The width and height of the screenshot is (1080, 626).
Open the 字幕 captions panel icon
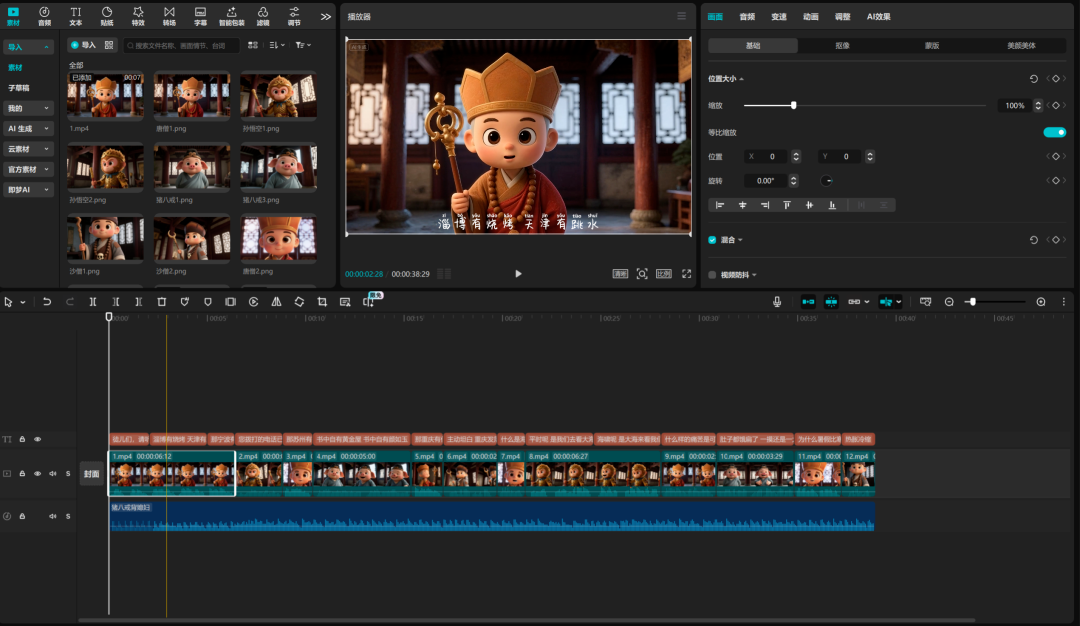(x=200, y=16)
